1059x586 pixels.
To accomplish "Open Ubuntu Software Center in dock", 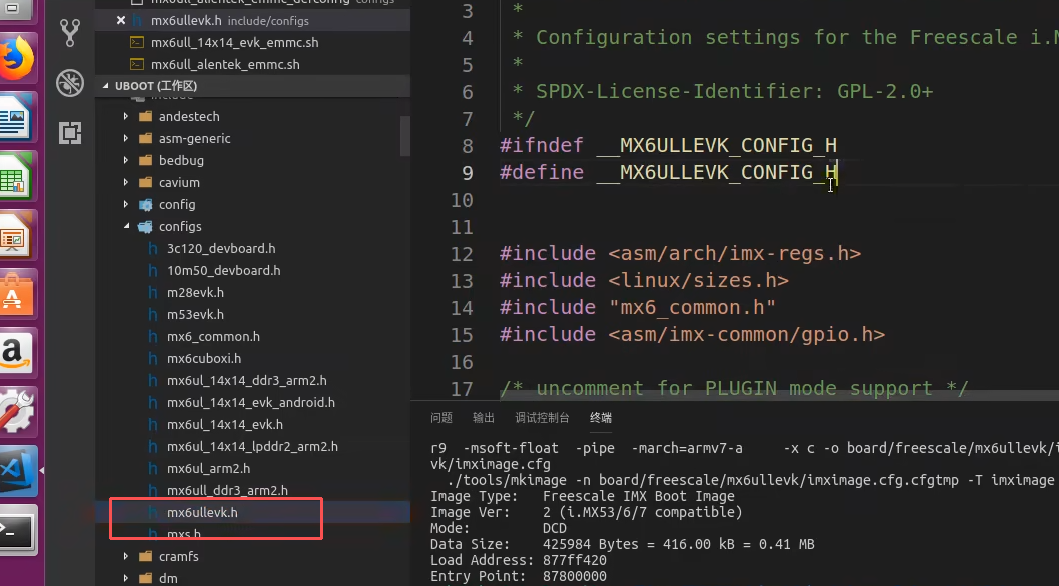I will 16,294.
